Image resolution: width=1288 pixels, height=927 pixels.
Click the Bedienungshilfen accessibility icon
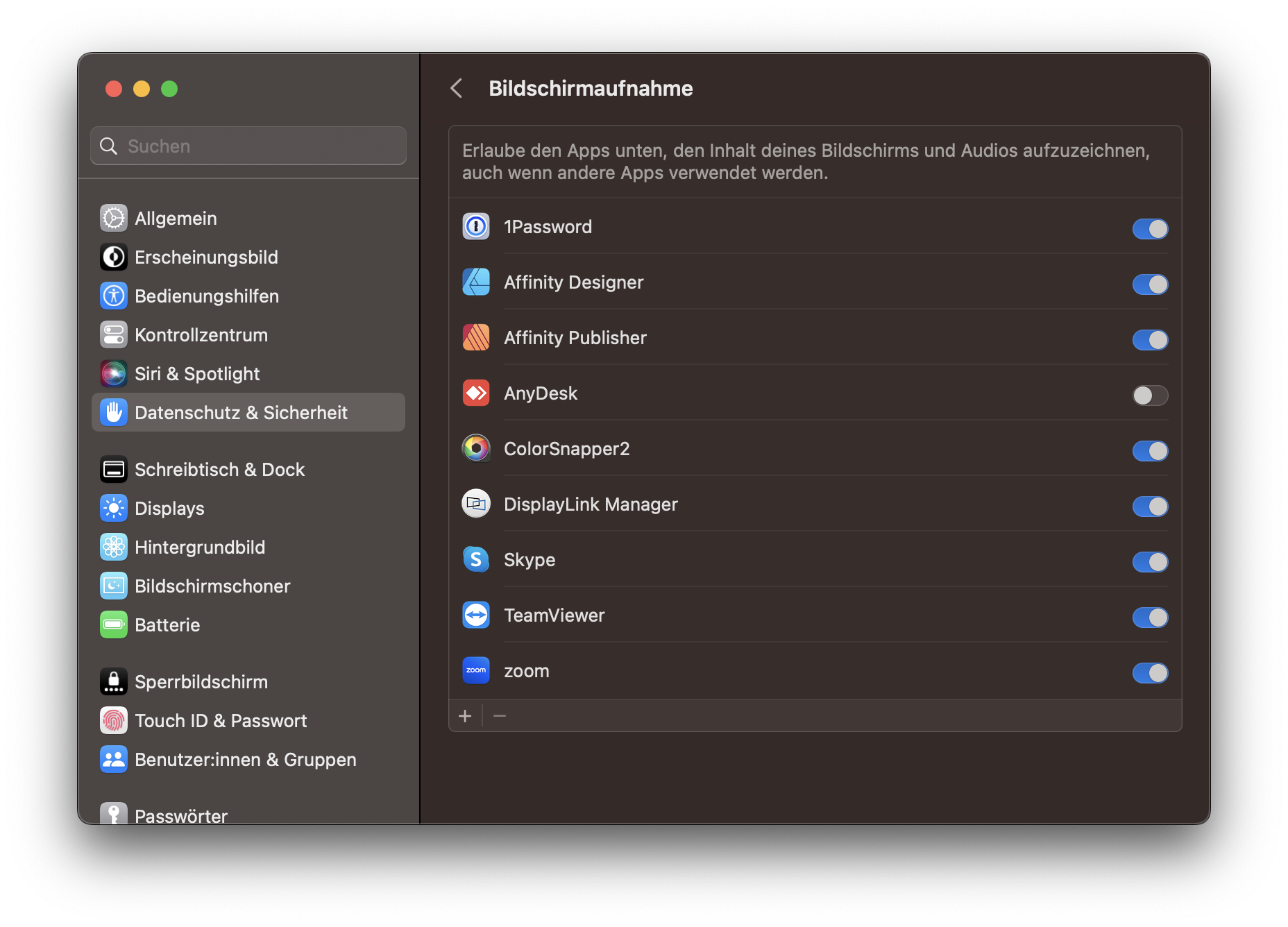click(x=114, y=296)
